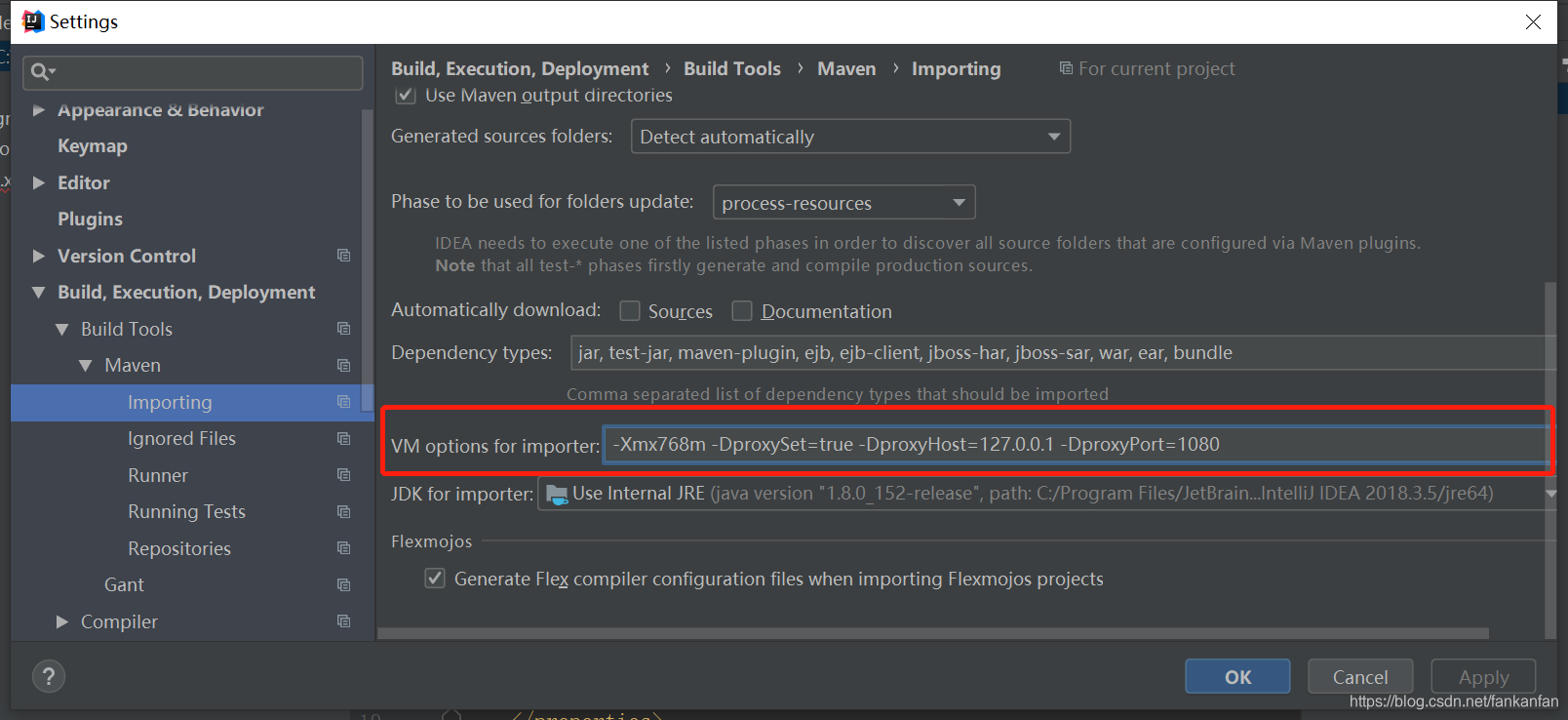Image resolution: width=1568 pixels, height=720 pixels.
Task: Open Keymap settings
Action: pyautogui.click(x=93, y=146)
